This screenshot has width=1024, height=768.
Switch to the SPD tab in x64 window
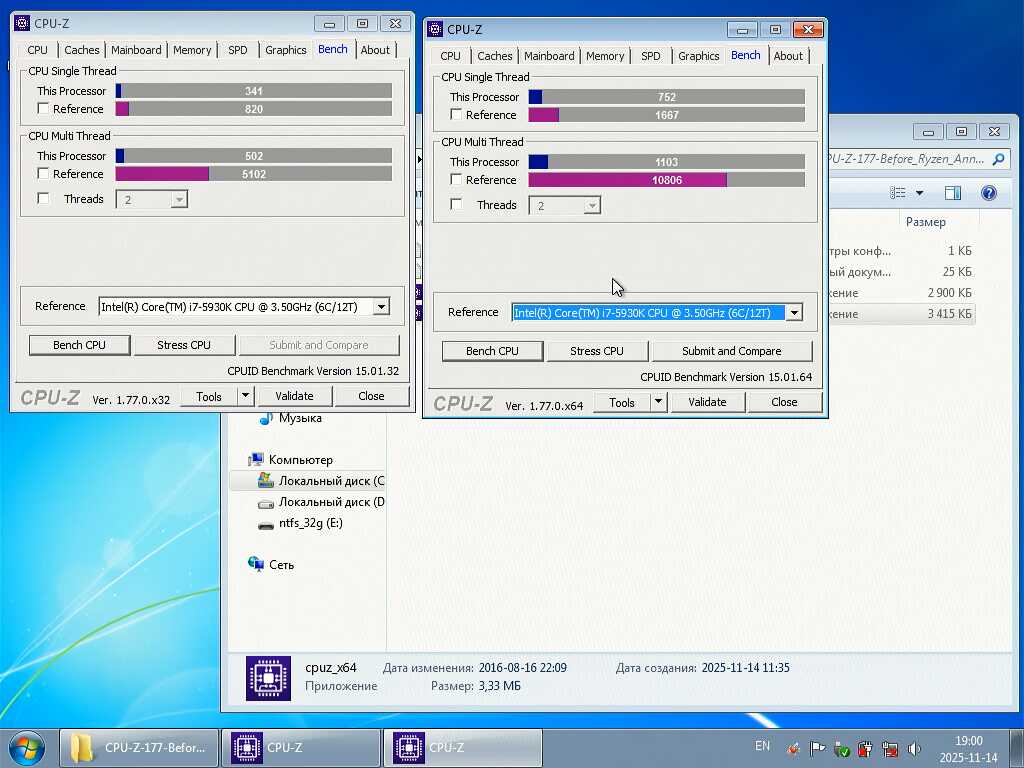tap(650, 56)
